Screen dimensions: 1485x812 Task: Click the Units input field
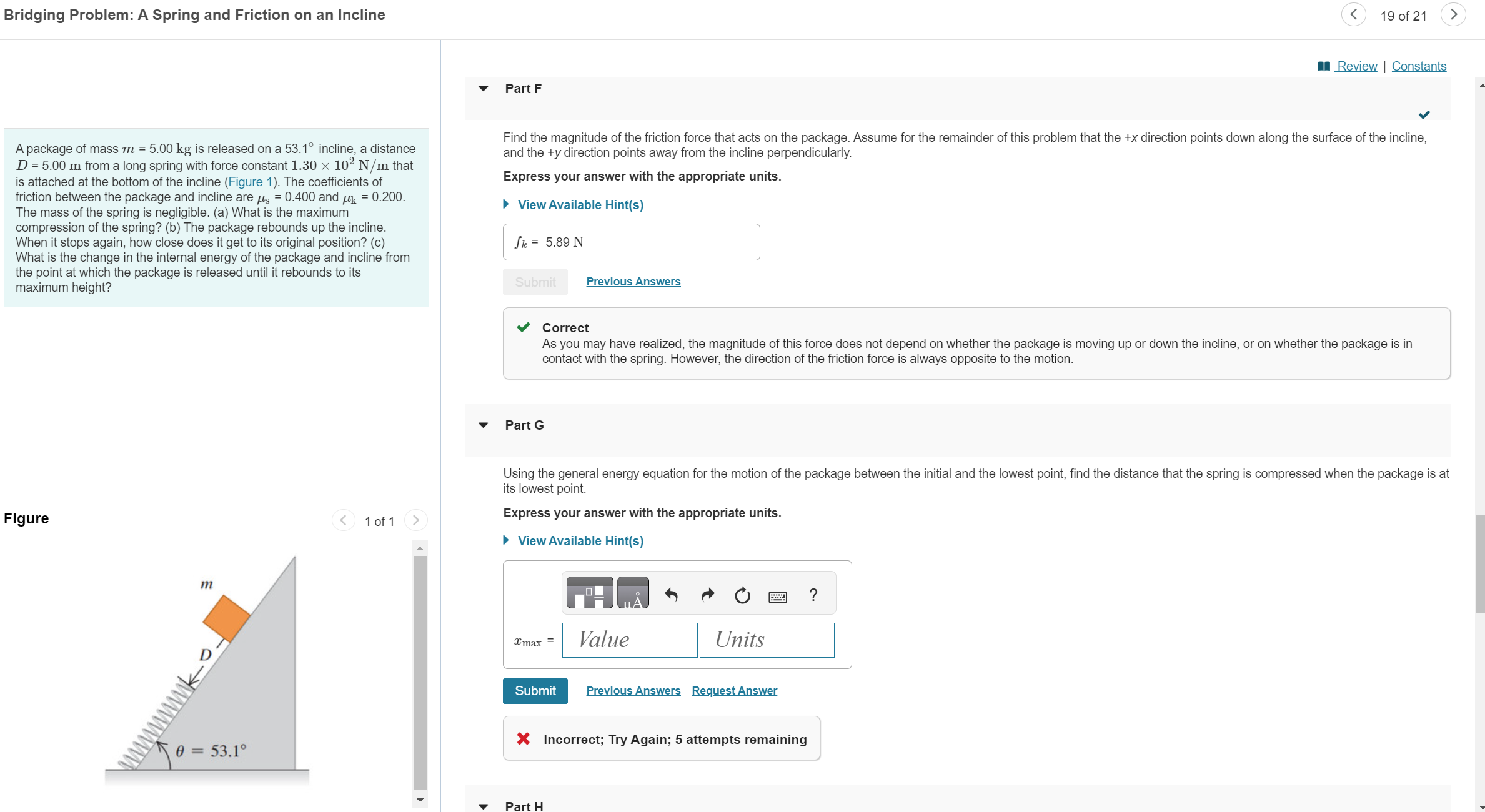click(x=767, y=640)
